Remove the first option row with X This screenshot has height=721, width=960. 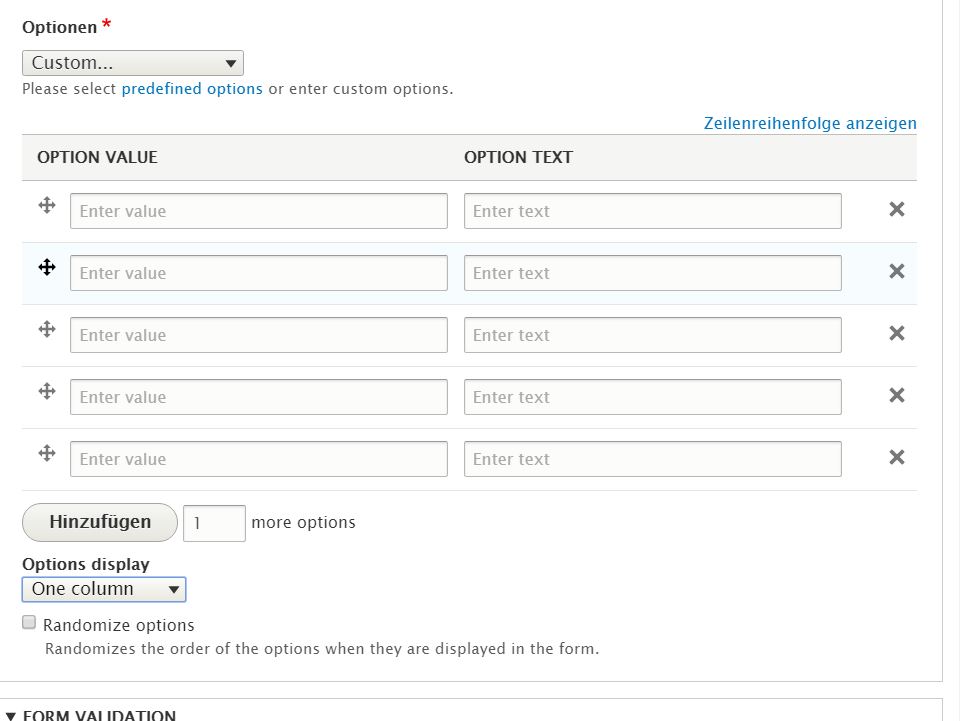pos(897,209)
